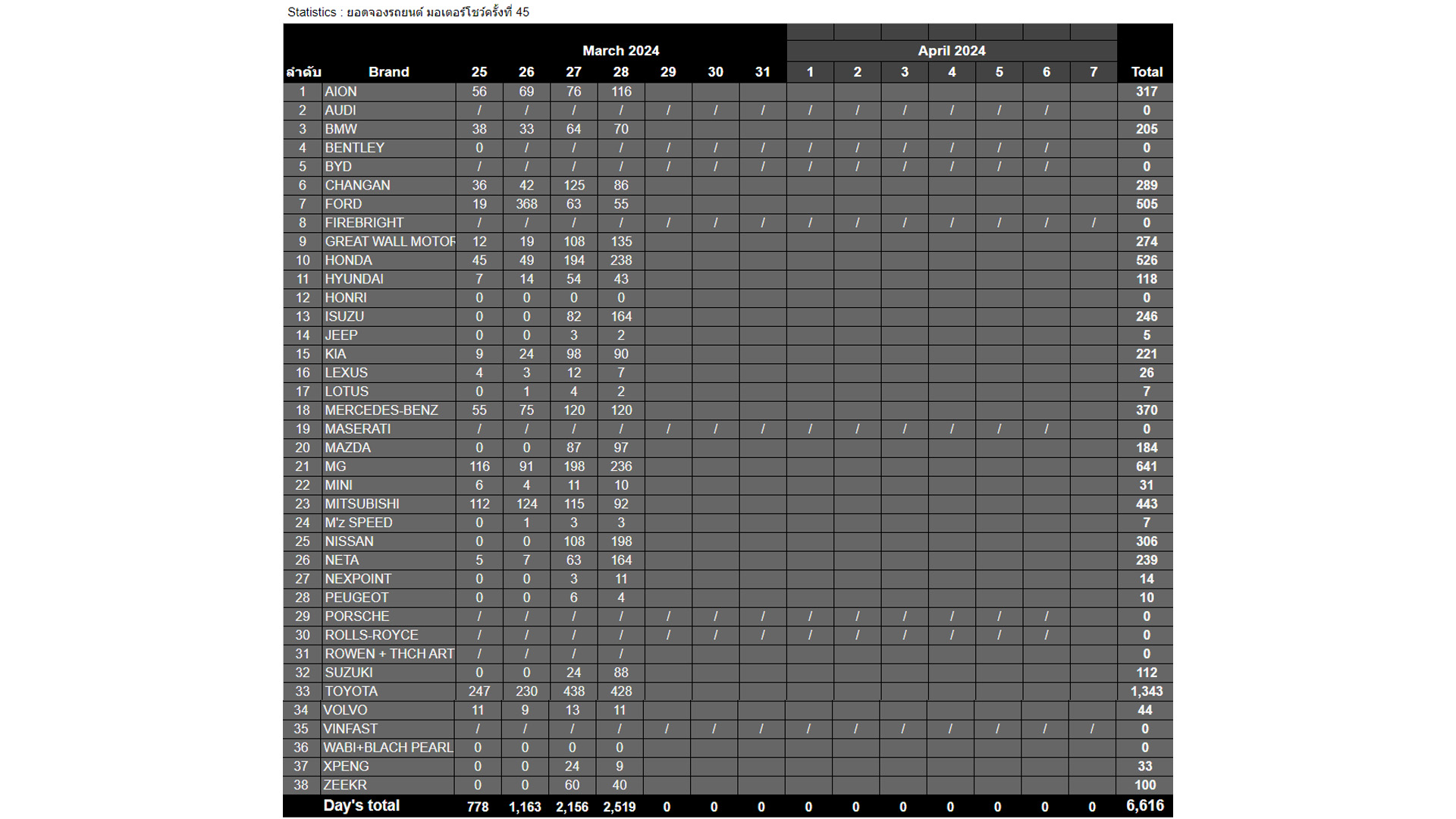
Task: Click the PORSCHE brand cell
Action: (388, 617)
